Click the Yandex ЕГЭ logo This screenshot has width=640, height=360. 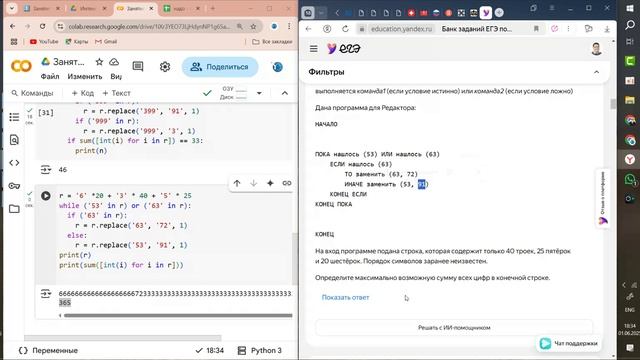tap(344, 49)
